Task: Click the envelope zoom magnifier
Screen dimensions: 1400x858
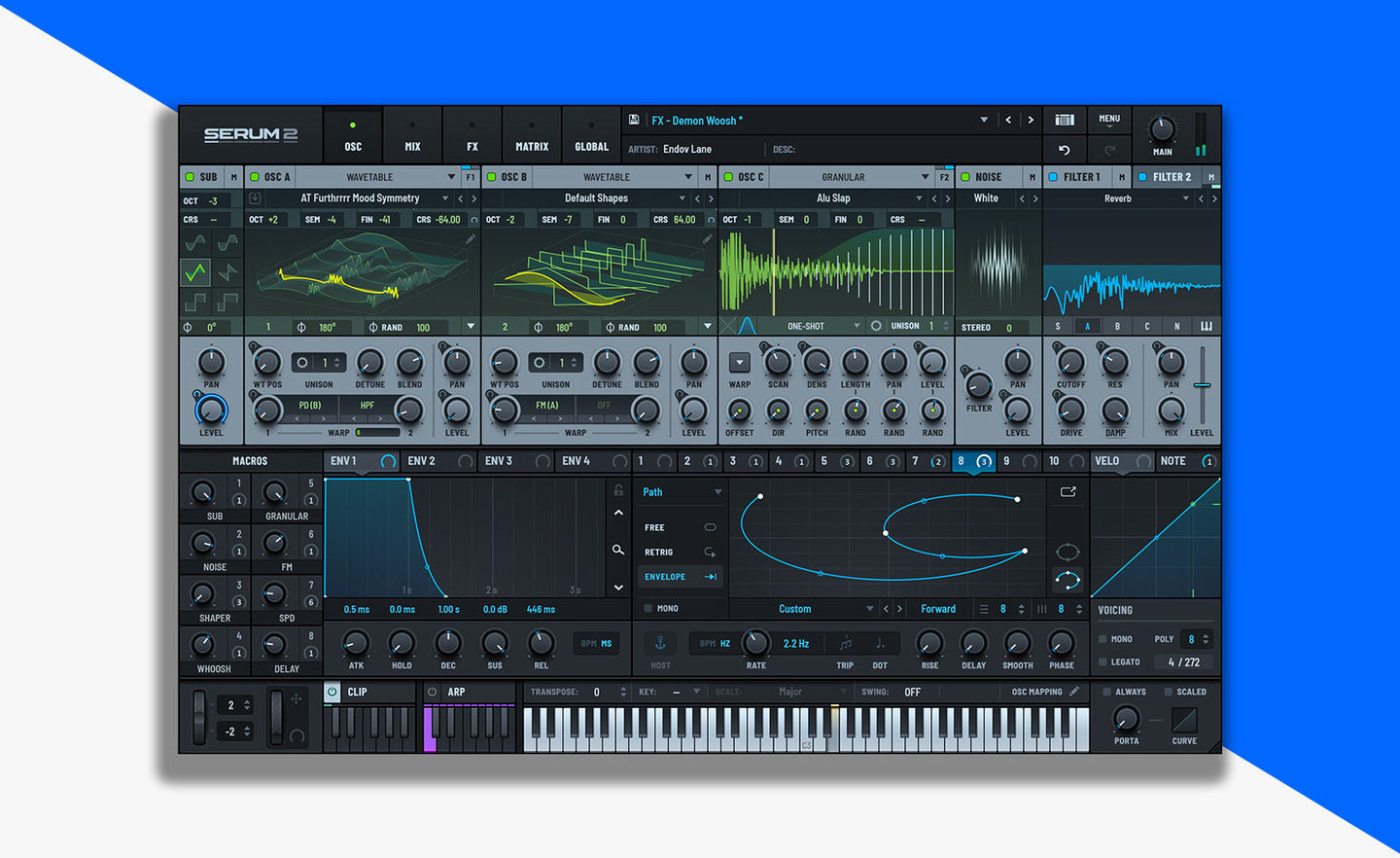Action: pyautogui.click(x=618, y=550)
